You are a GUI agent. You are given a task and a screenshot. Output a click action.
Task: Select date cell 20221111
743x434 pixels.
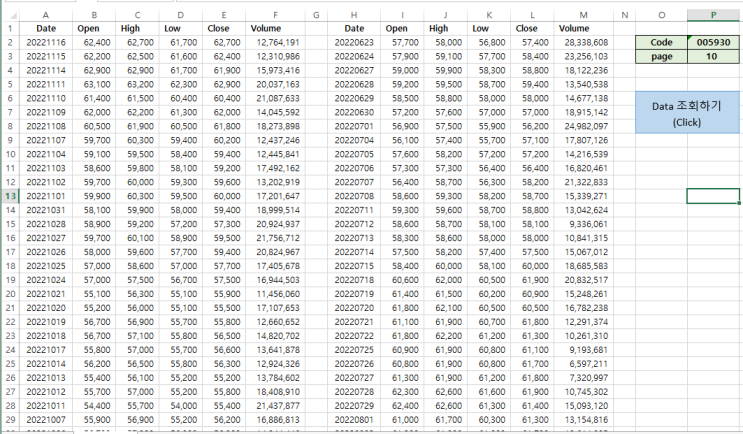[46, 84]
